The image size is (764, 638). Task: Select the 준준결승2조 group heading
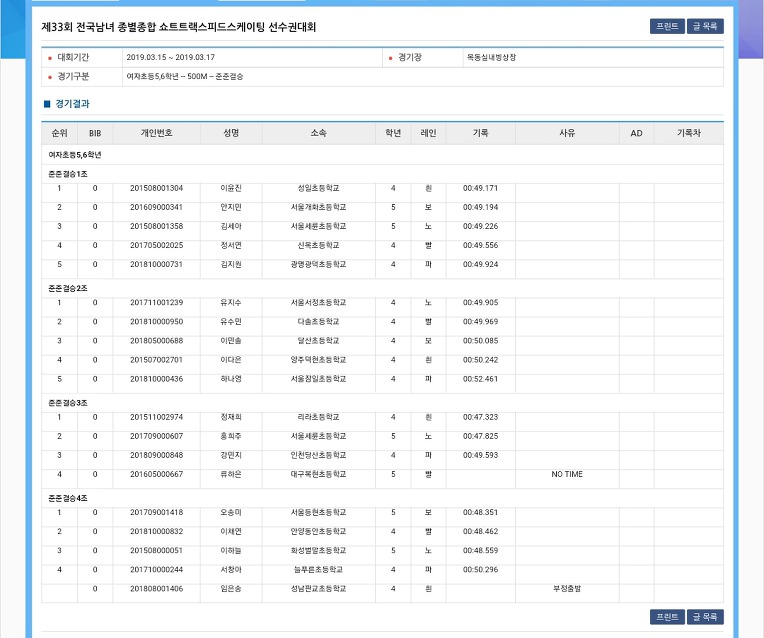[x=68, y=289]
